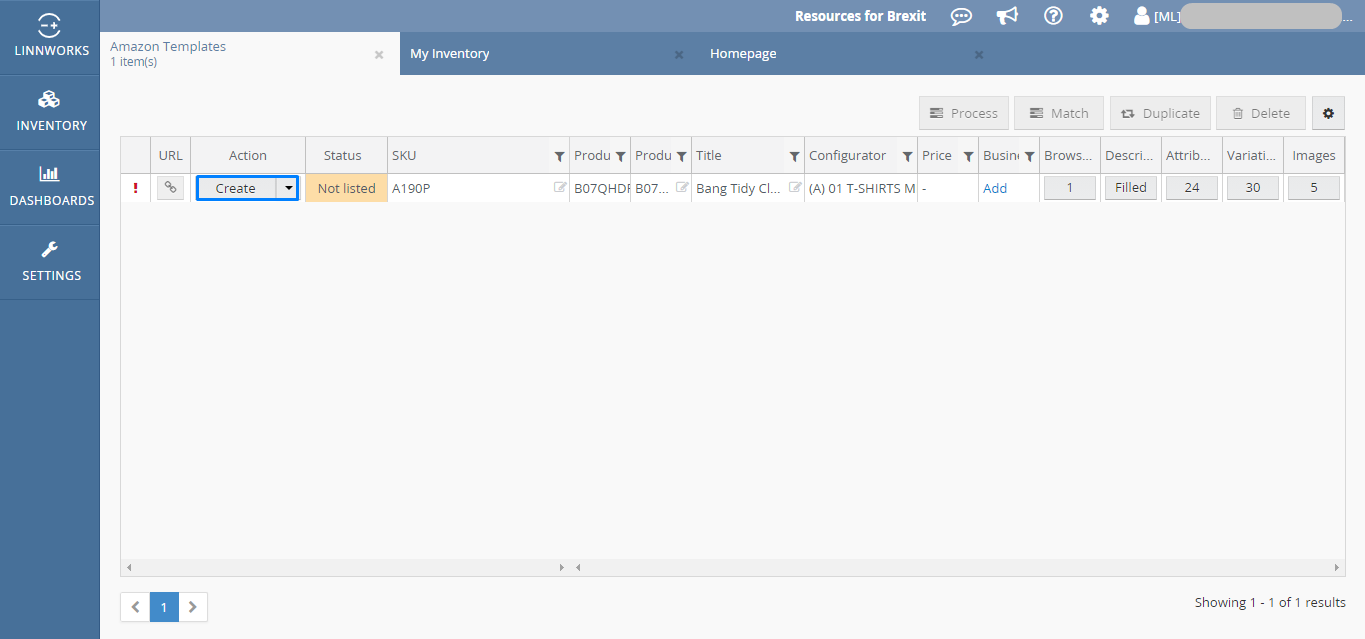The height and width of the screenshot is (639, 1365).
Task: Click the URL link icon for A190P
Action: [x=170, y=187]
